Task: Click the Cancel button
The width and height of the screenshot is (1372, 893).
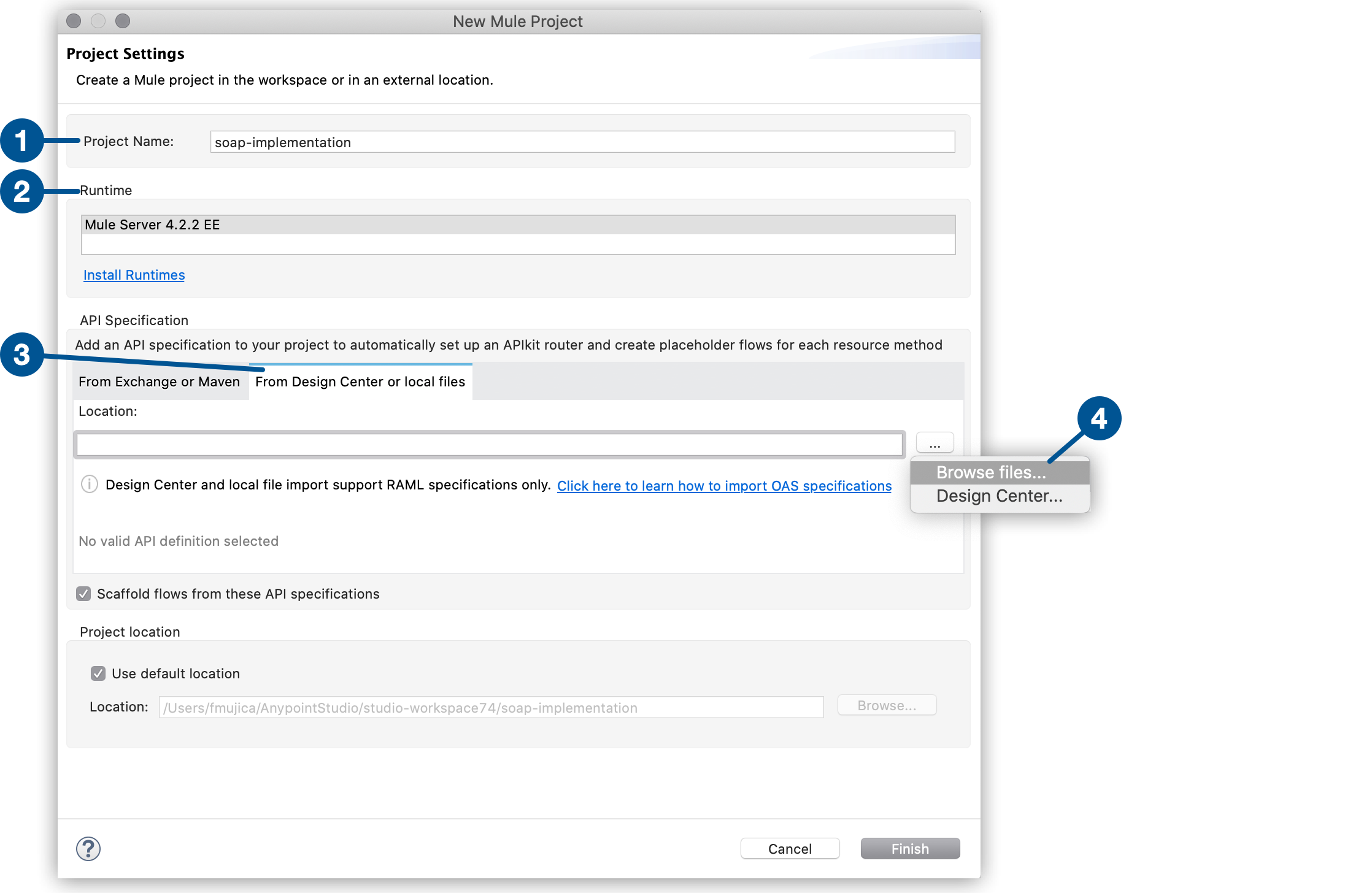Action: click(x=790, y=849)
